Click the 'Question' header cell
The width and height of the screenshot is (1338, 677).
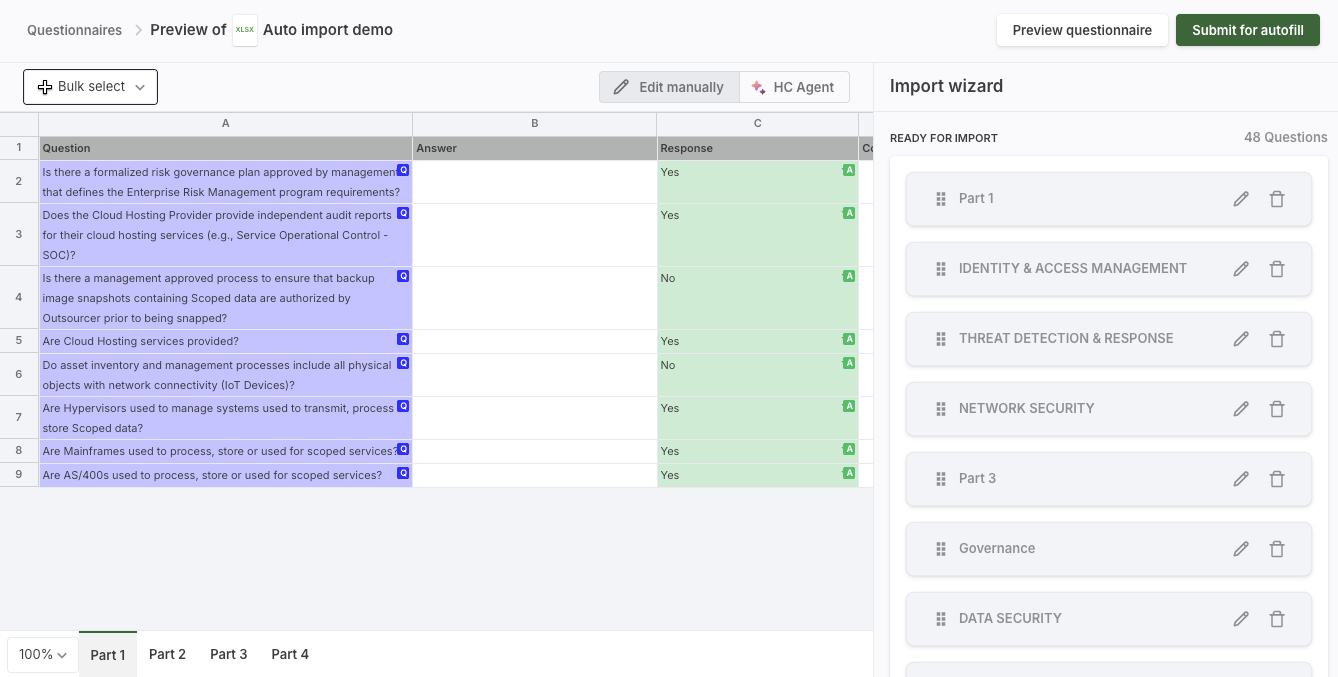[x=226, y=148]
